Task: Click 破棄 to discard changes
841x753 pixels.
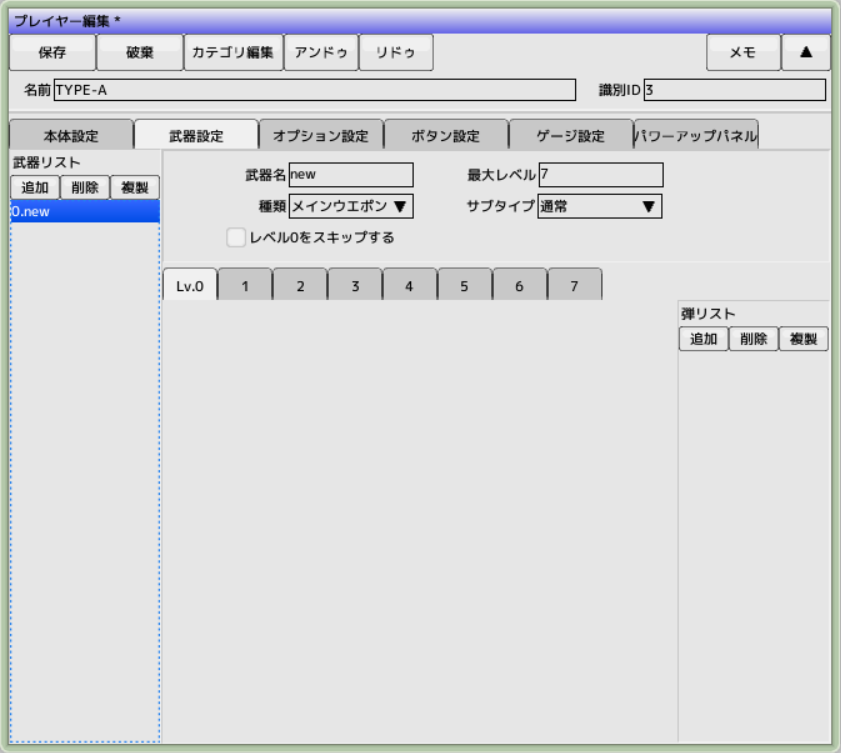Action: [x=139, y=53]
